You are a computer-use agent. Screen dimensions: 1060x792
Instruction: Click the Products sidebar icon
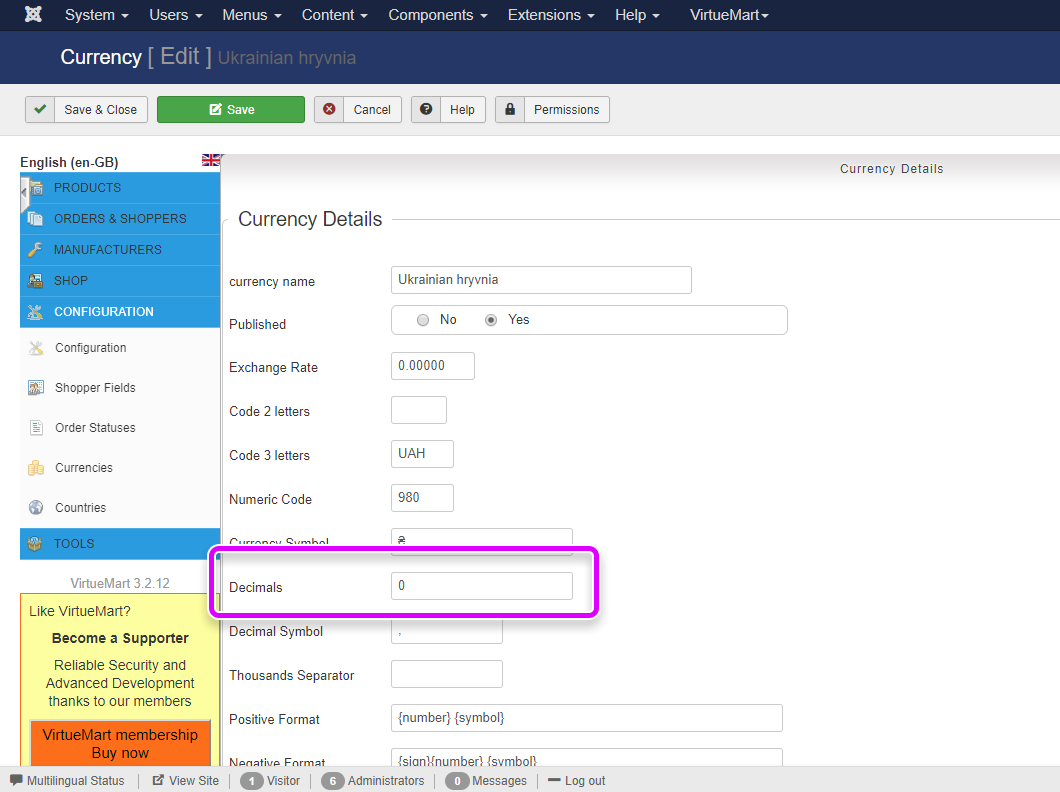pos(37,188)
